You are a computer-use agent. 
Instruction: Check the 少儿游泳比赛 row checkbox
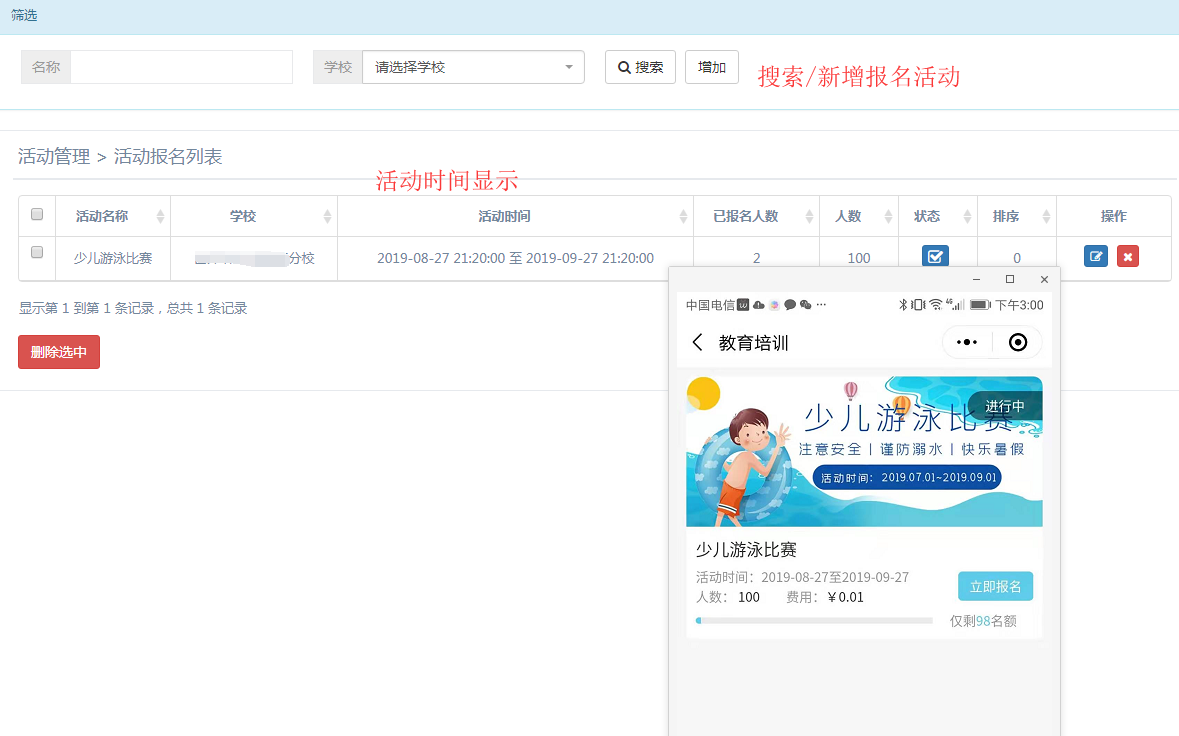point(37,252)
